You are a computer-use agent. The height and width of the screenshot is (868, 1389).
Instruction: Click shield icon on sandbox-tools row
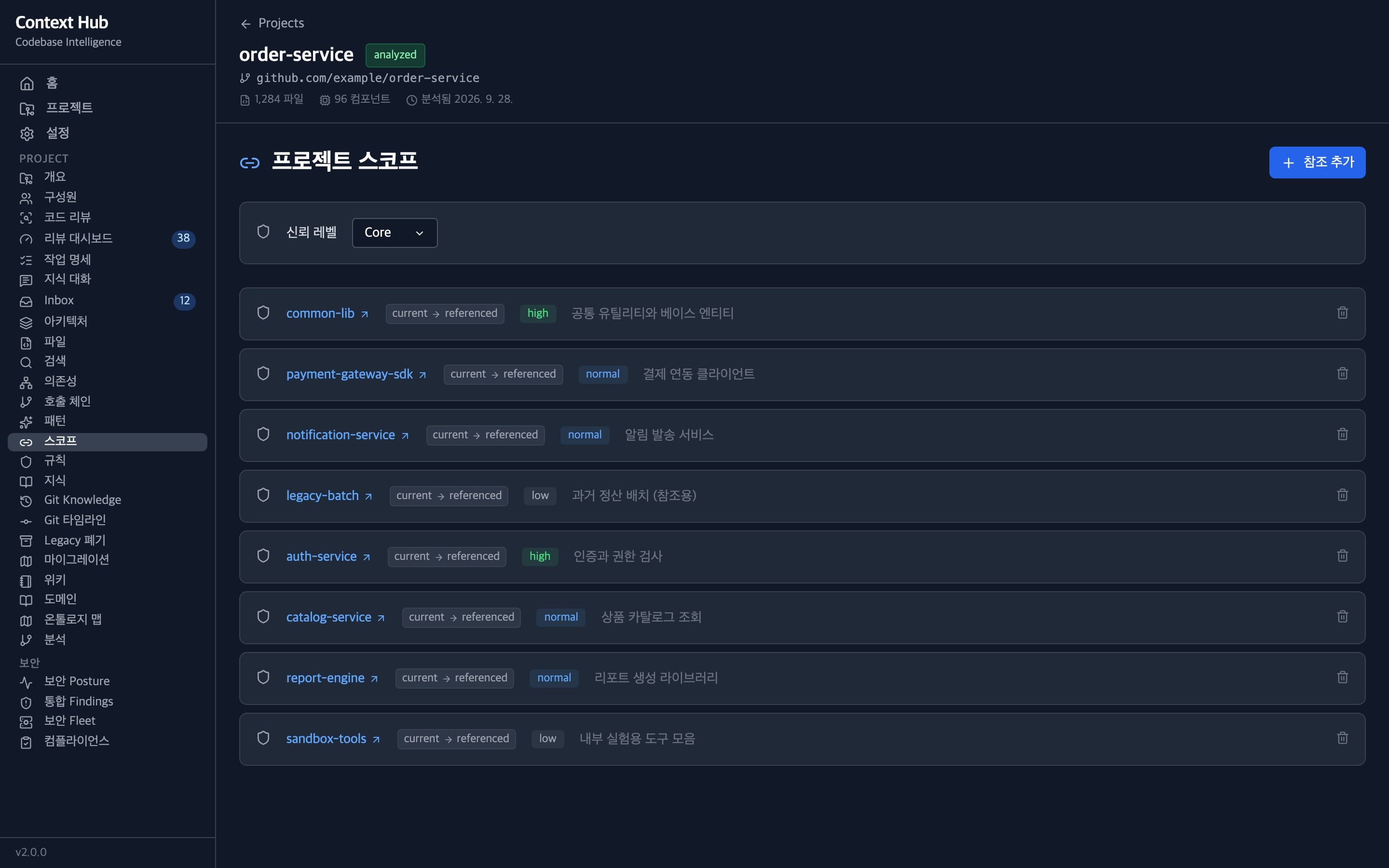pos(263,739)
